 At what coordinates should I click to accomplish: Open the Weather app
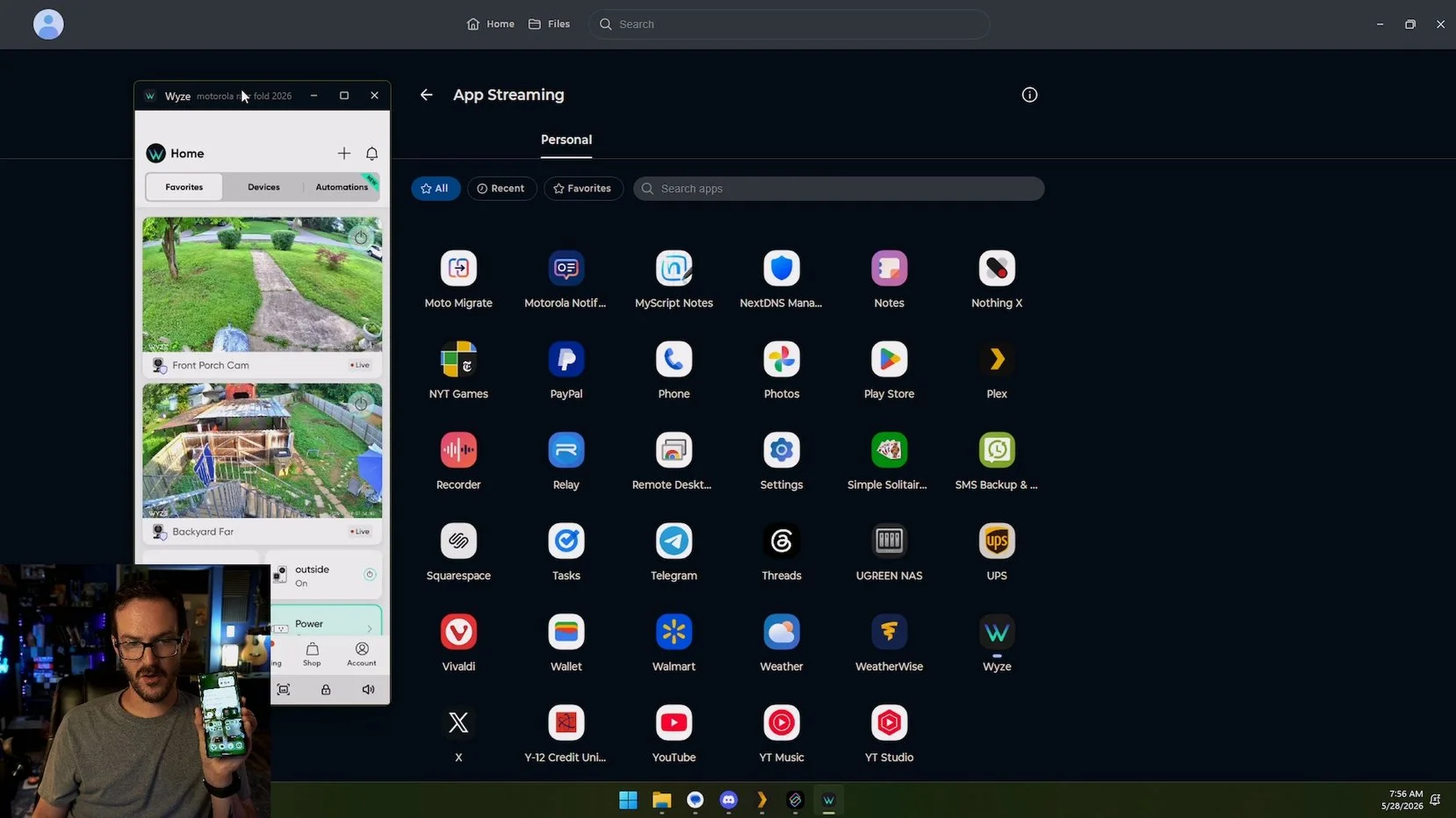tap(782, 632)
